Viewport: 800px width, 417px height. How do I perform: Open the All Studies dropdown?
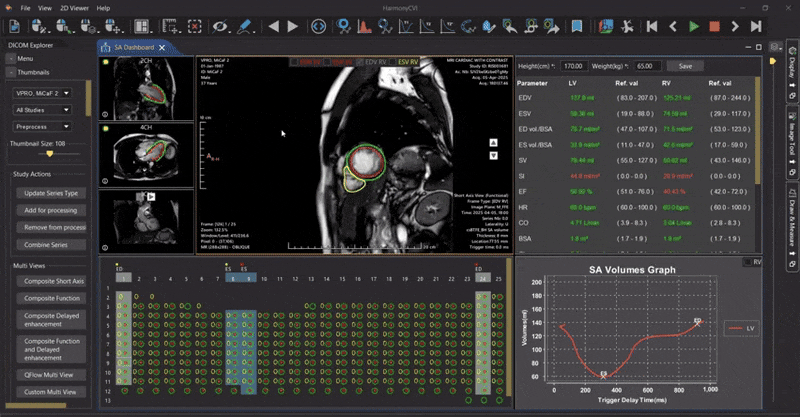tap(42, 110)
